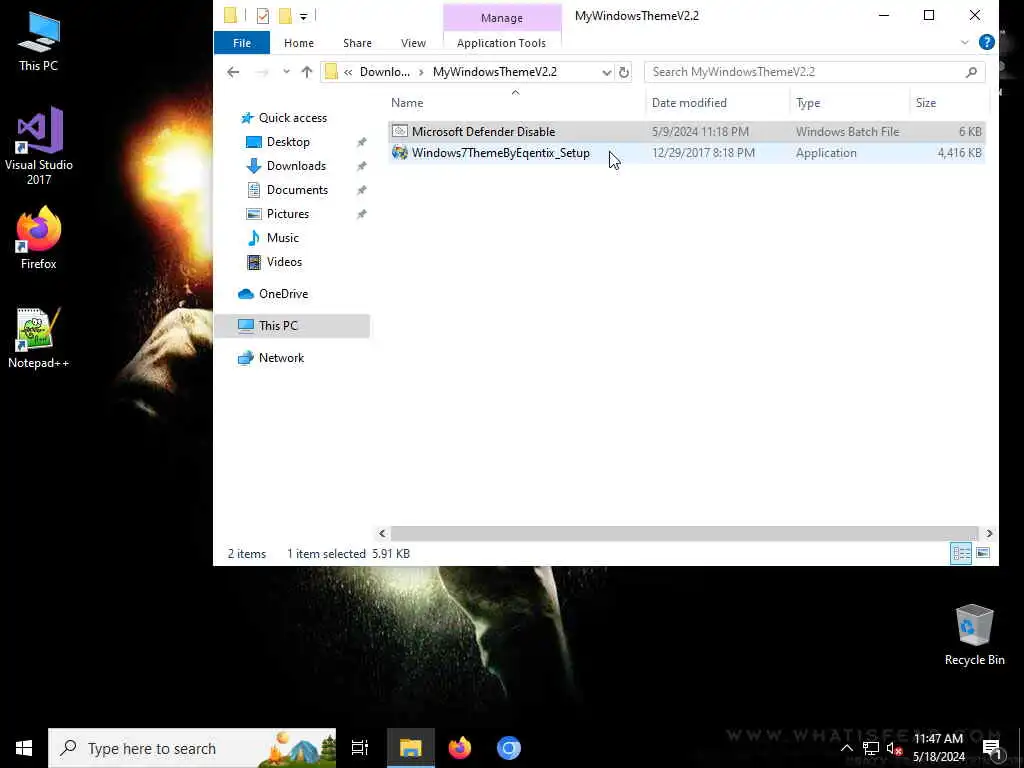Image resolution: width=1024 pixels, height=768 pixels.
Task: Select This PC in the navigation pane
Action: (292, 326)
